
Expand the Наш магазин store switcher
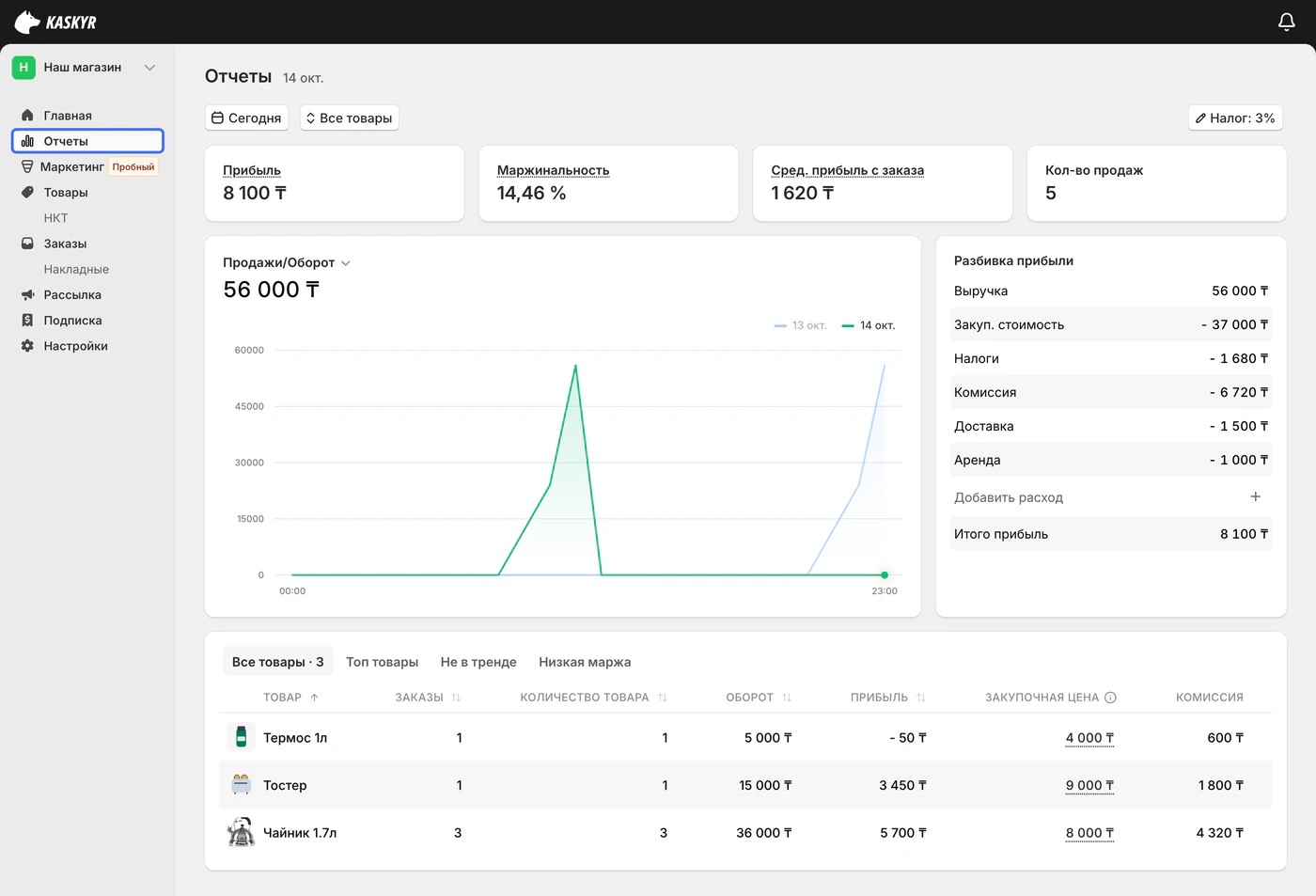[149, 68]
